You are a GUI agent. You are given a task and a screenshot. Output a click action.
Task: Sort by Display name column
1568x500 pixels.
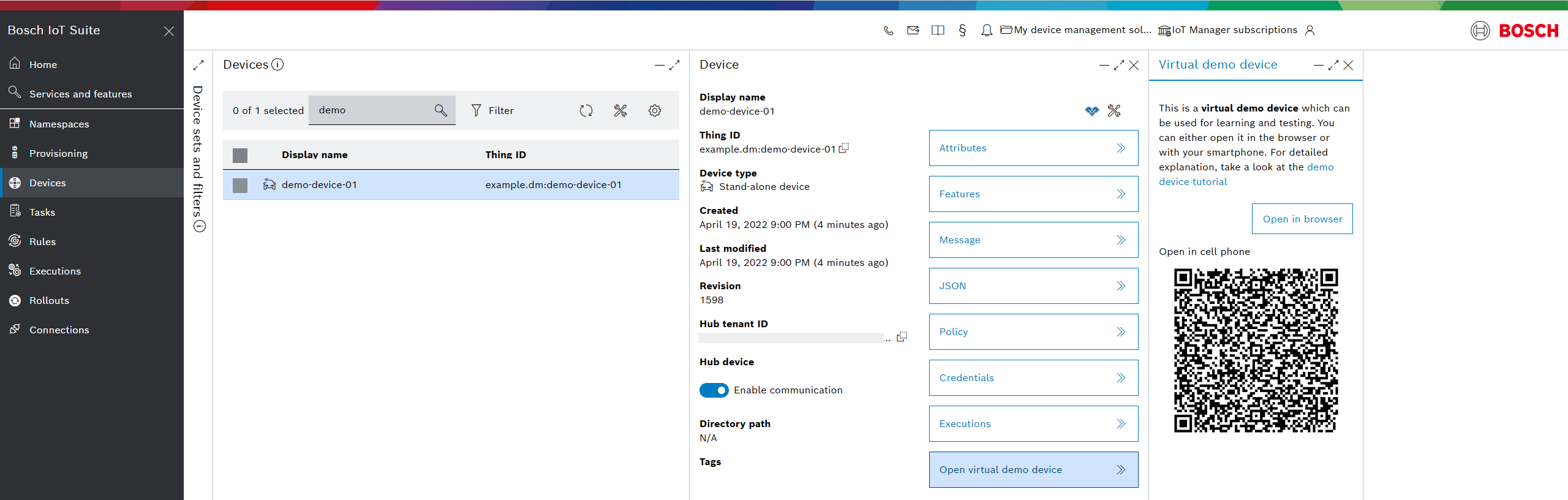[x=315, y=155]
